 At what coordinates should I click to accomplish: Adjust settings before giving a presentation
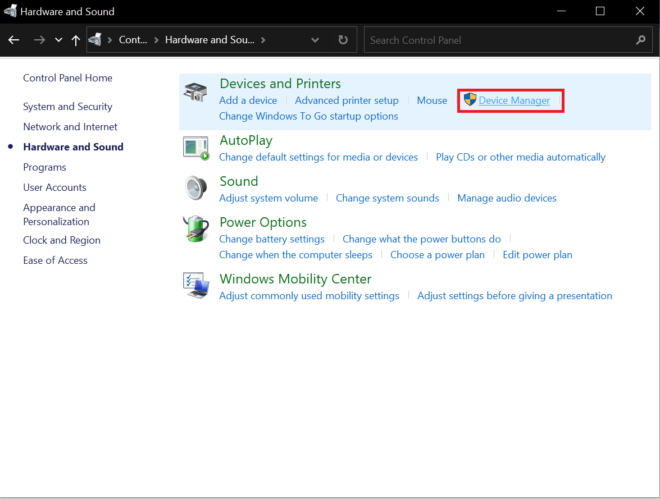coord(515,296)
